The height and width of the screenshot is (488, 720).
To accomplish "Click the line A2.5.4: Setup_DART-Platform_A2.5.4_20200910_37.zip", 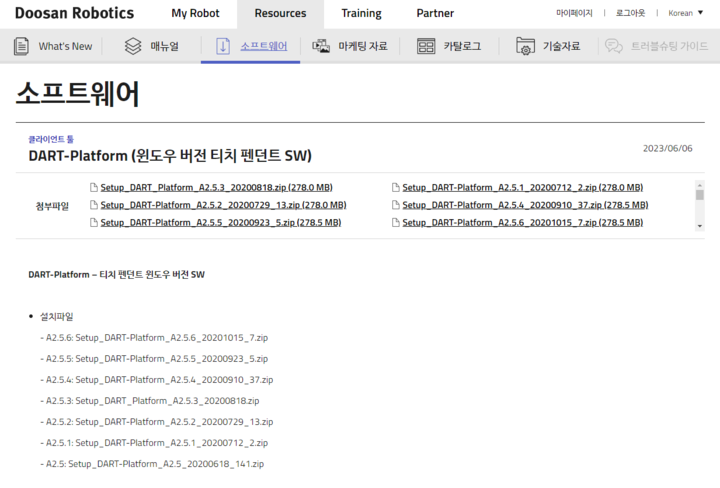I will [x=157, y=380].
